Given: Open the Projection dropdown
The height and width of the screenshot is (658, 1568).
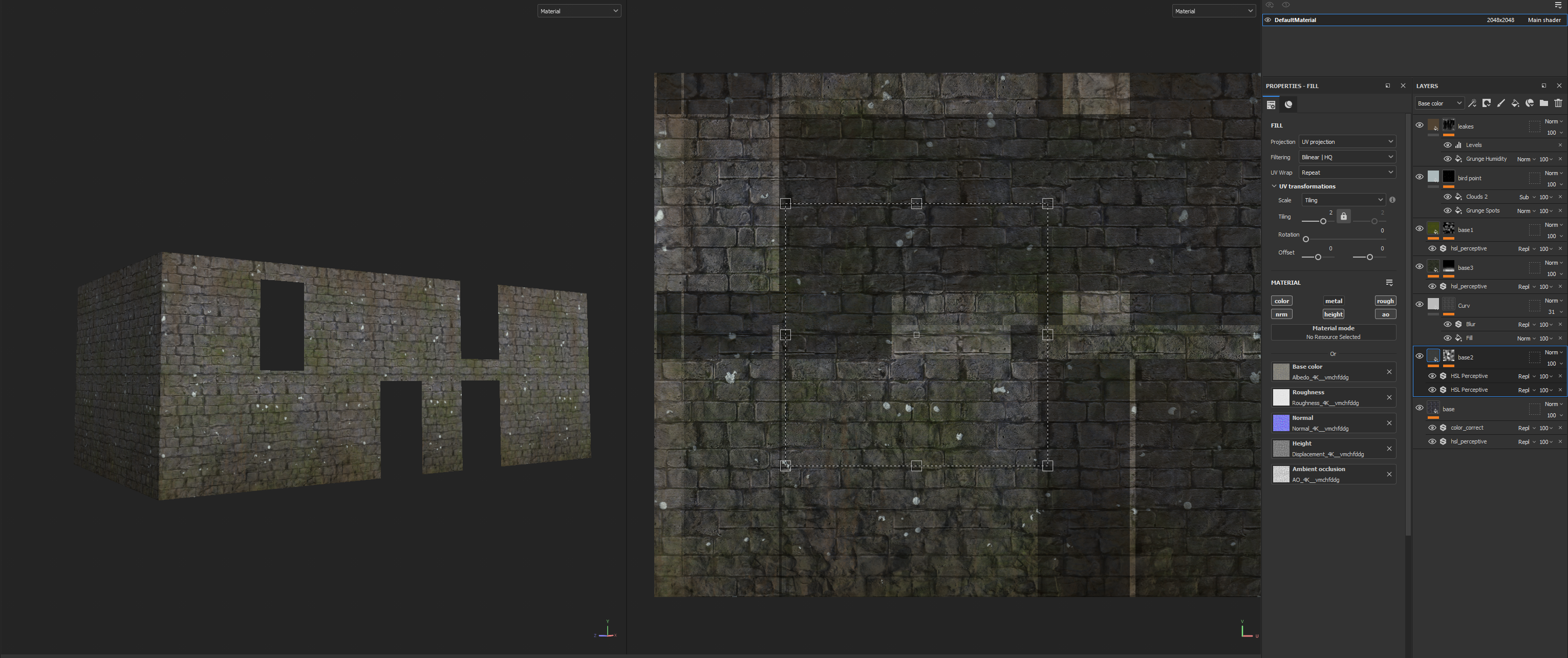Looking at the screenshot, I should click(x=1346, y=142).
